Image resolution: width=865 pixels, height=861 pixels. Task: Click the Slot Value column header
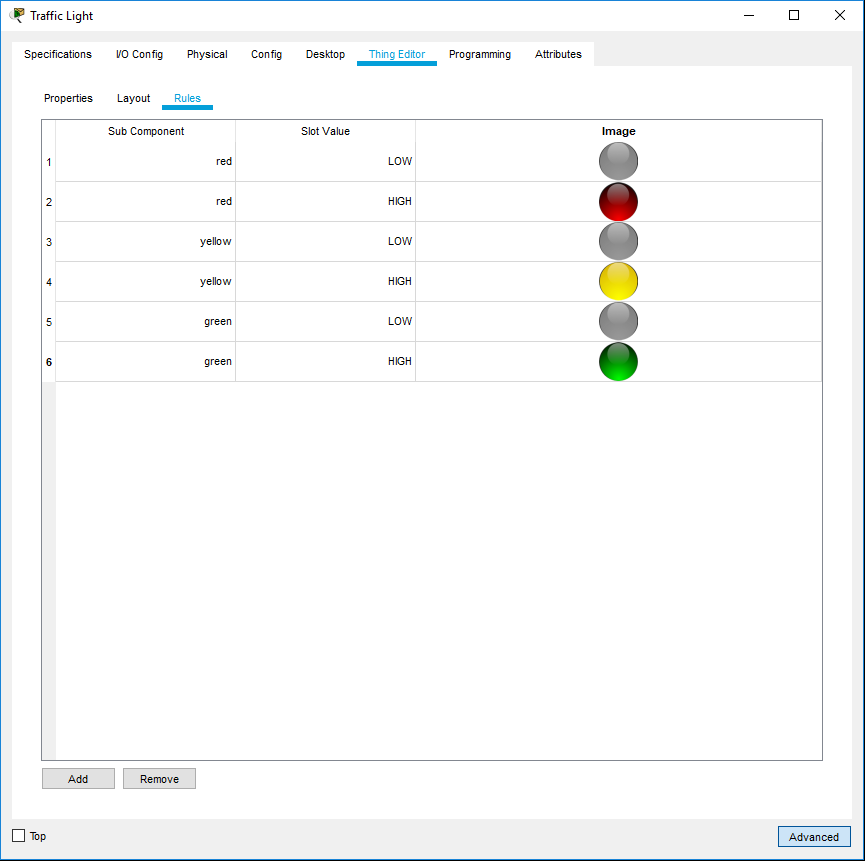coord(325,131)
